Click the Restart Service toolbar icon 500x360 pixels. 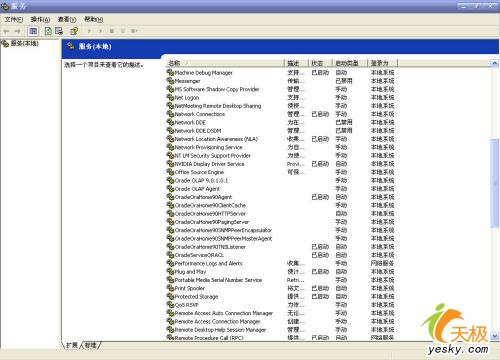pos(134,31)
